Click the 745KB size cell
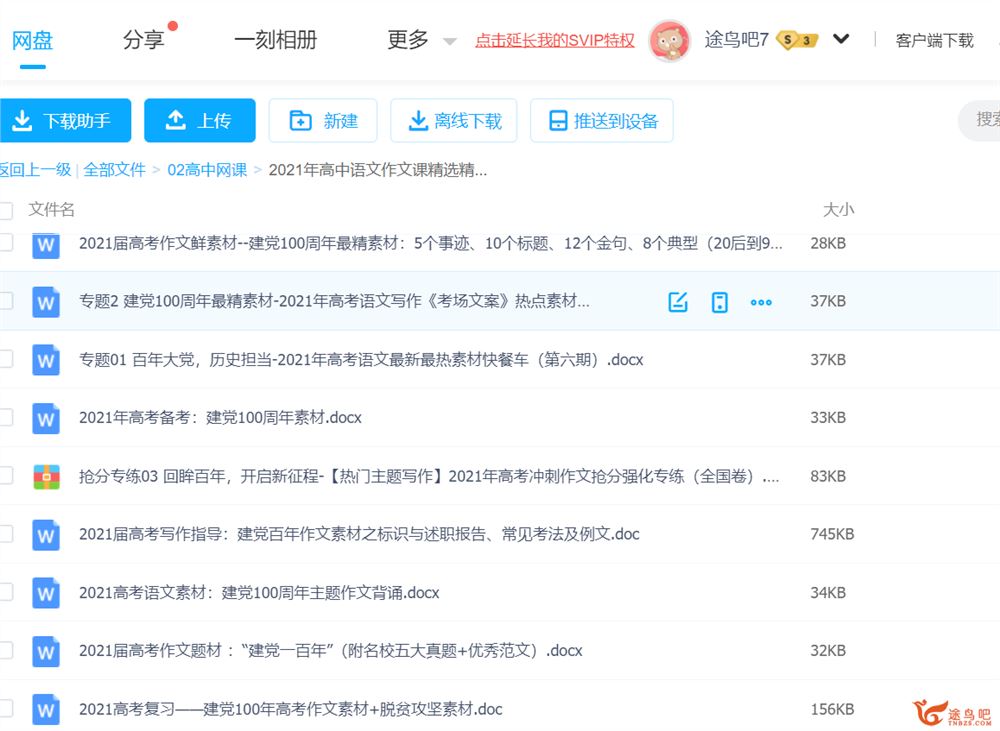Image resolution: width=1000 pixels, height=731 pixels. (x=832, y=535)
